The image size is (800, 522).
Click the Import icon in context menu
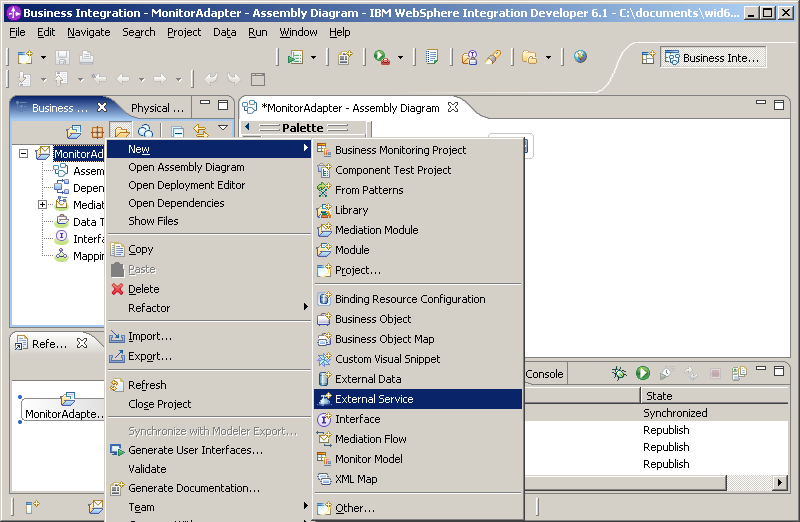117,336
